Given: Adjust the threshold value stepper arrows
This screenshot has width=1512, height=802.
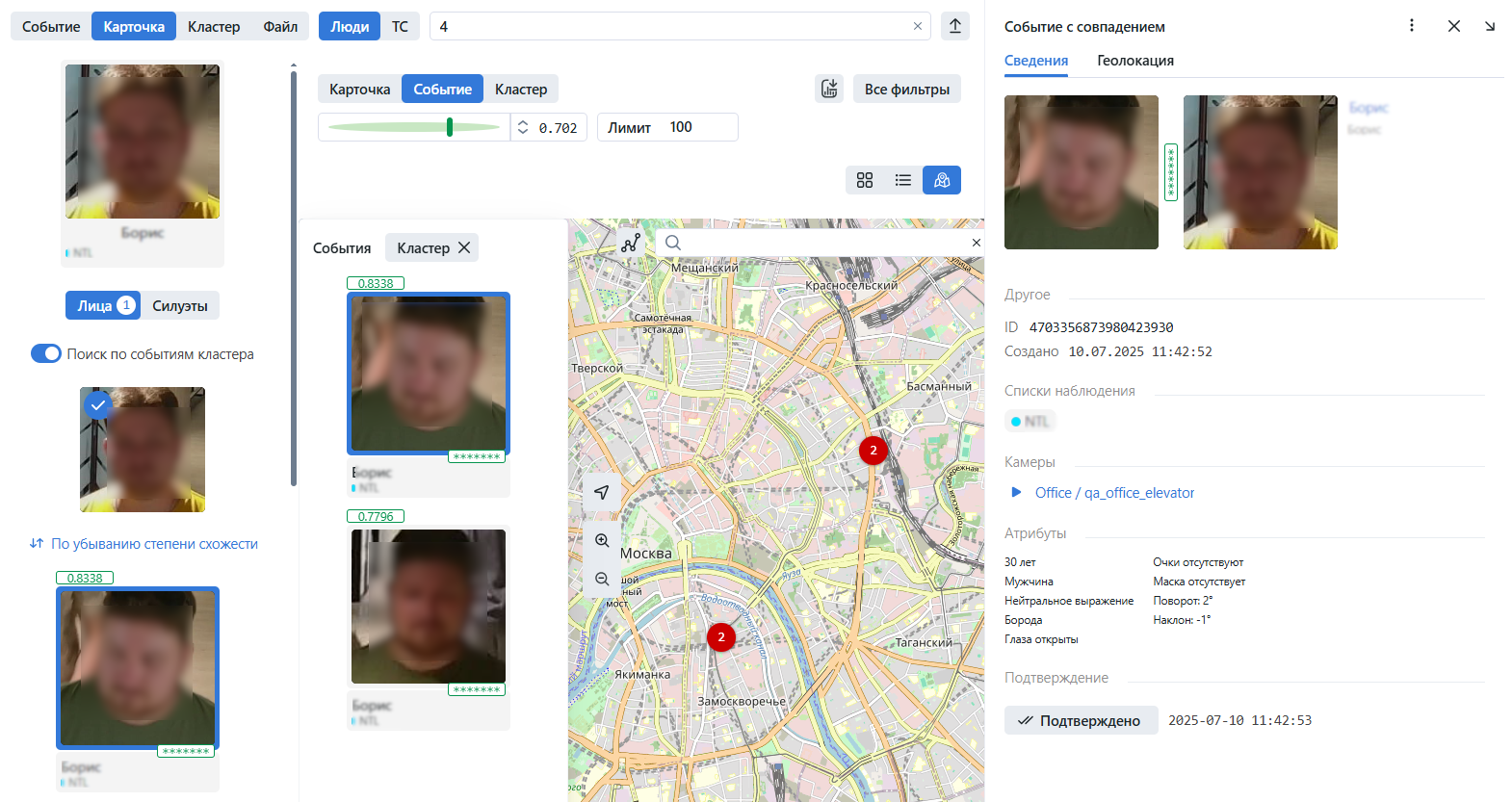Looking at the screenshot, I should (x=523, y=127).
